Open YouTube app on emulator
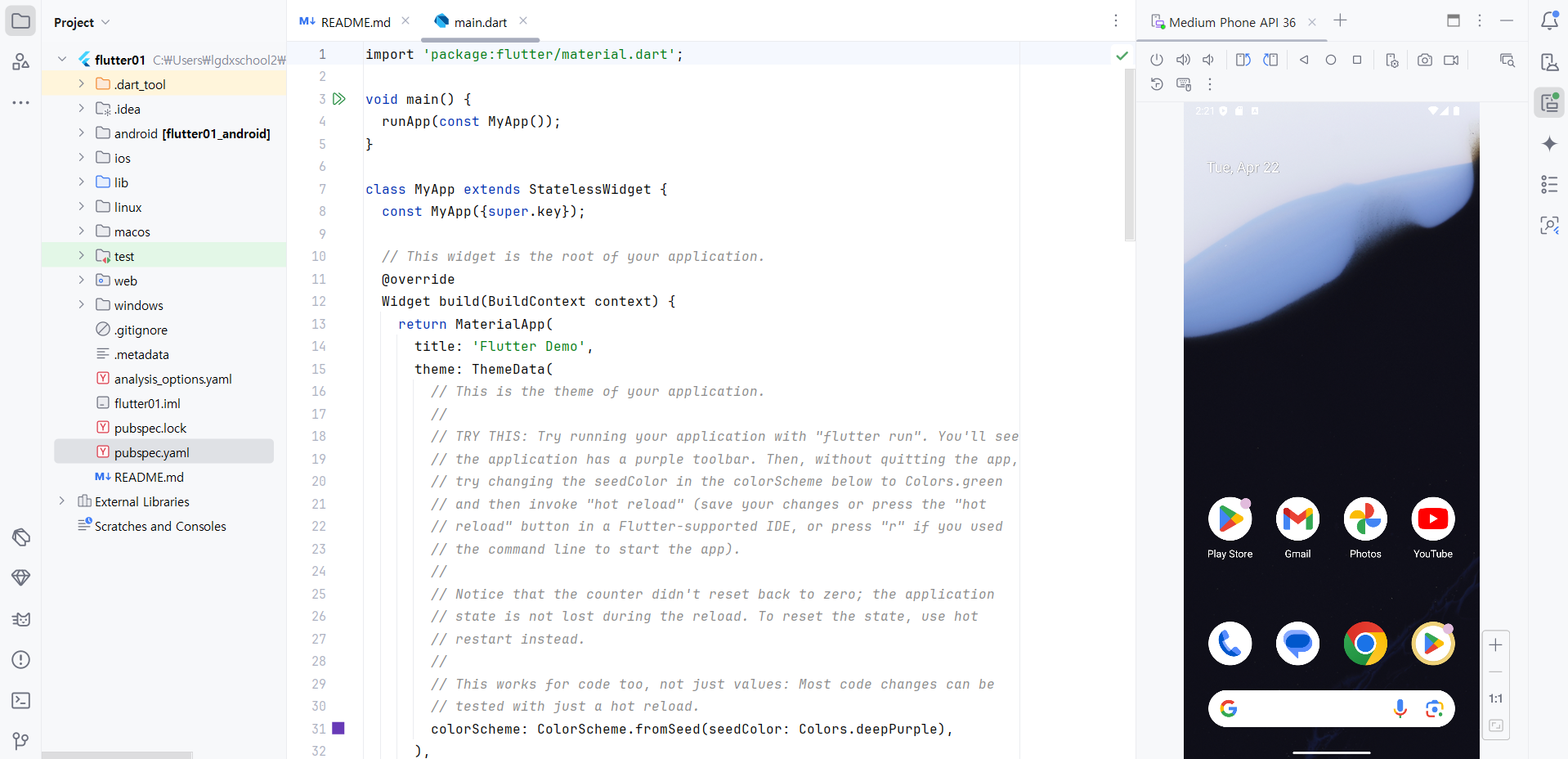Viewport: 1568px width, 759px height. (1433, 528)
